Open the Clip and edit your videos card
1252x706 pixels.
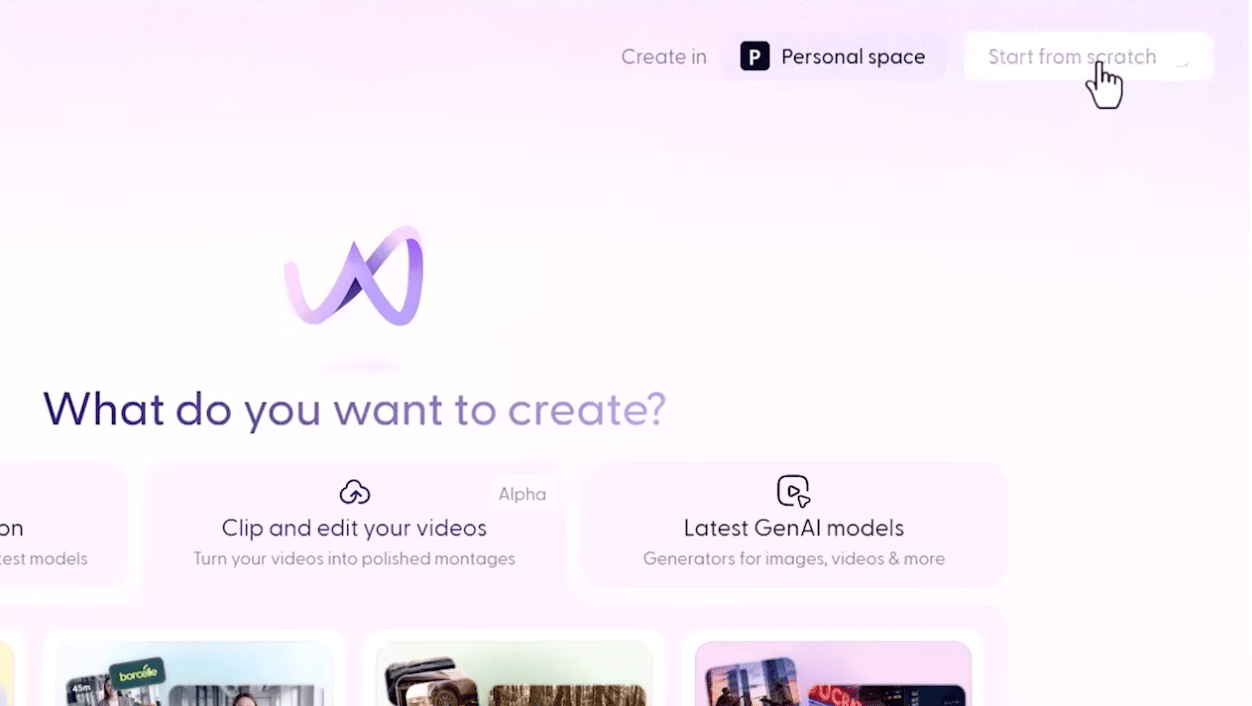(x=354, y=525)
